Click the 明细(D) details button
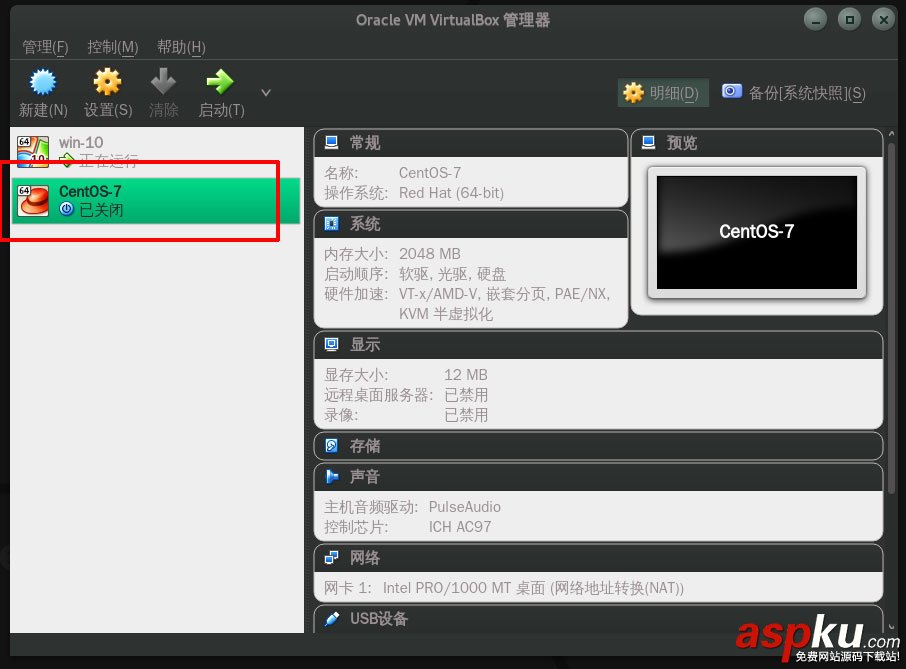The height and width of the screenshot is (669, 906). coord(662,91)
